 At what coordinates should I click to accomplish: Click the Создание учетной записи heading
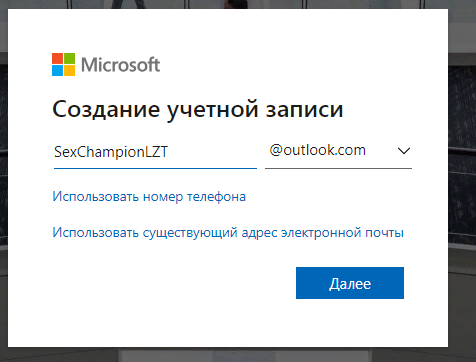198,110
